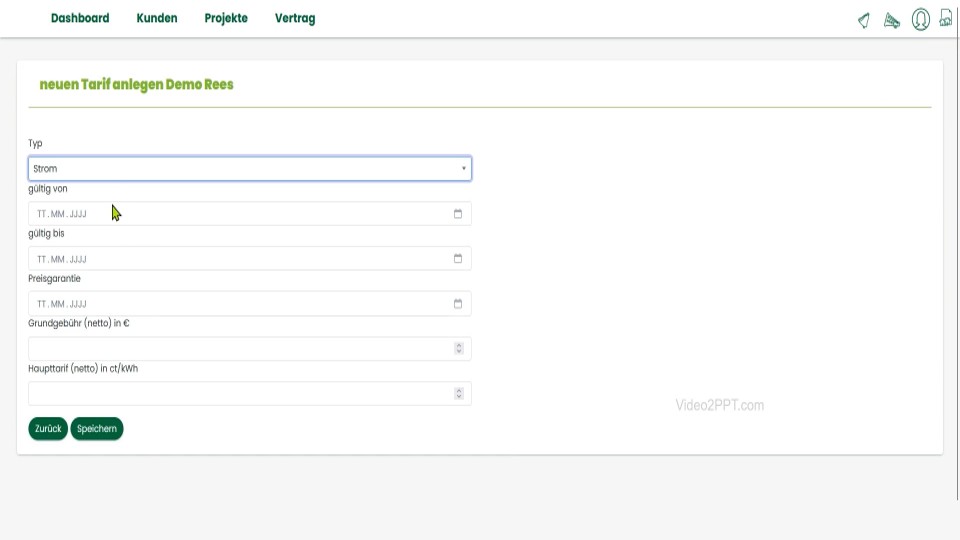Image resolution: width=960 pixels, height=540 pixels.
Task: Click the megaphone announcements icon
Action: coord(892,20)
